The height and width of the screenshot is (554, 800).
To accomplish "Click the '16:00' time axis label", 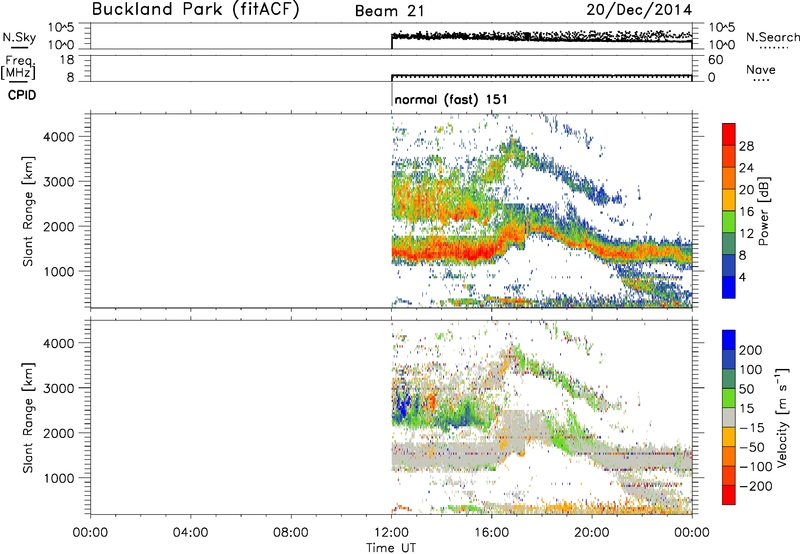I will point(491,533).
